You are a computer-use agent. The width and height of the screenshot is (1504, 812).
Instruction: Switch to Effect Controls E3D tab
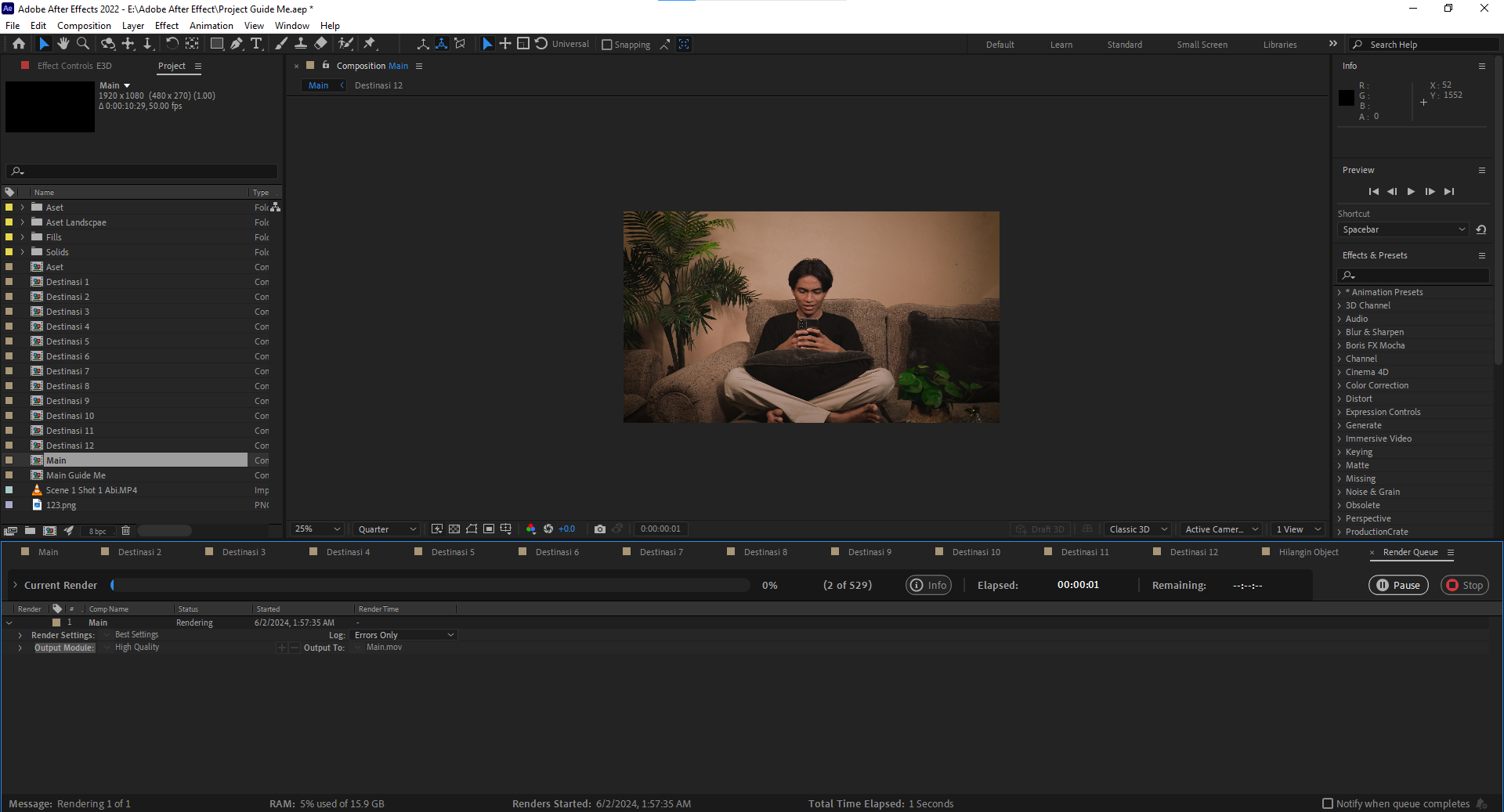(x=74, y=66)
